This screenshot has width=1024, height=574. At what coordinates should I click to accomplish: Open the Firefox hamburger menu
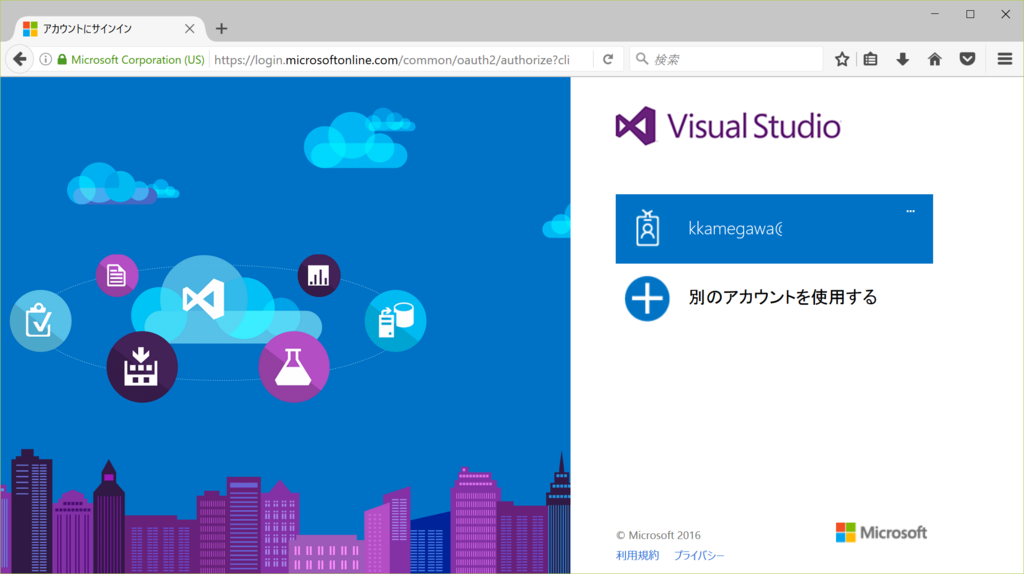1005,59
